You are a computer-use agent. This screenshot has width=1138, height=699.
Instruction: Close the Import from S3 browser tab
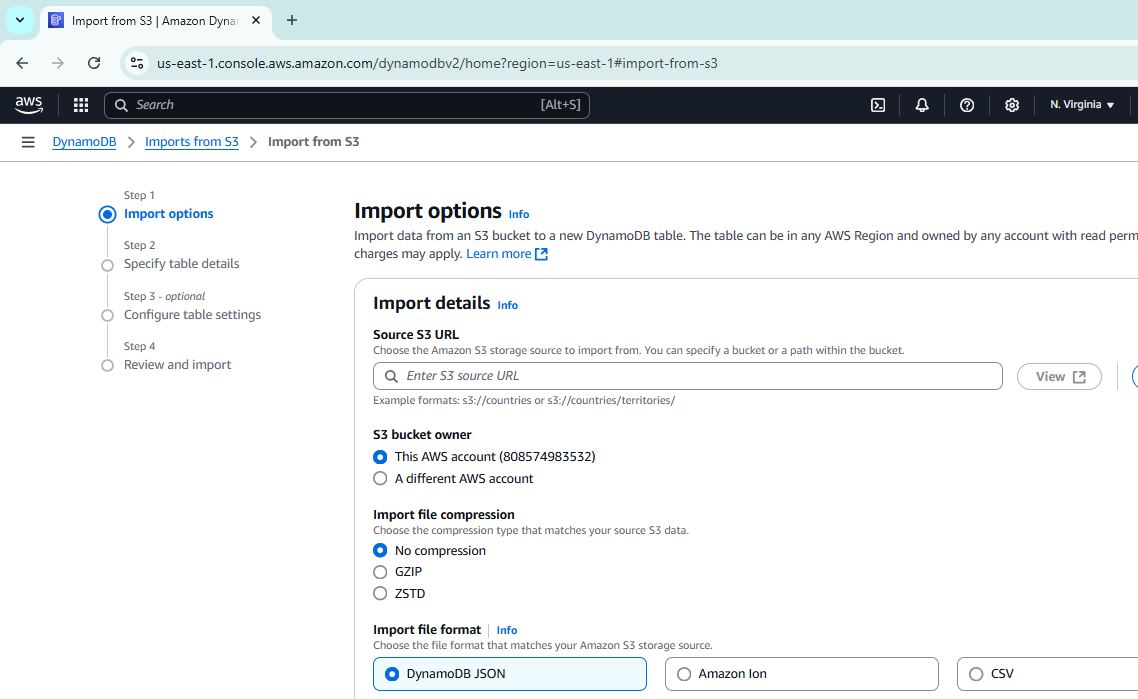pyautogui.click(x=255, y=20)
